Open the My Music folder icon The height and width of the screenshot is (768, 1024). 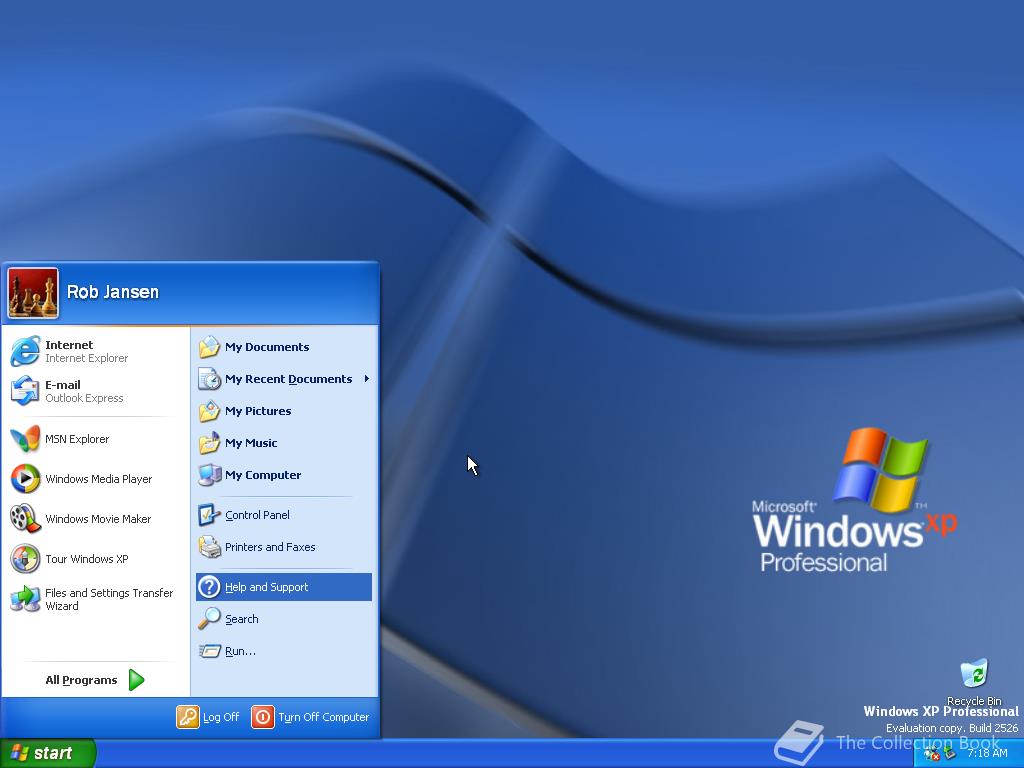tap(209, 443)
